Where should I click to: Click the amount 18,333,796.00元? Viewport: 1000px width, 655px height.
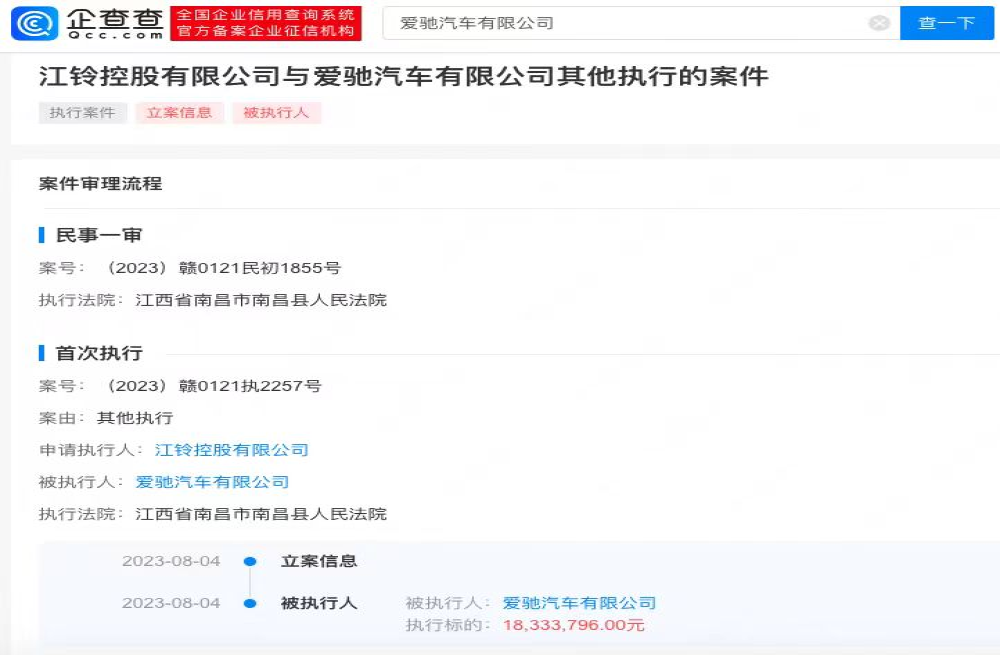tap(573, 625)
